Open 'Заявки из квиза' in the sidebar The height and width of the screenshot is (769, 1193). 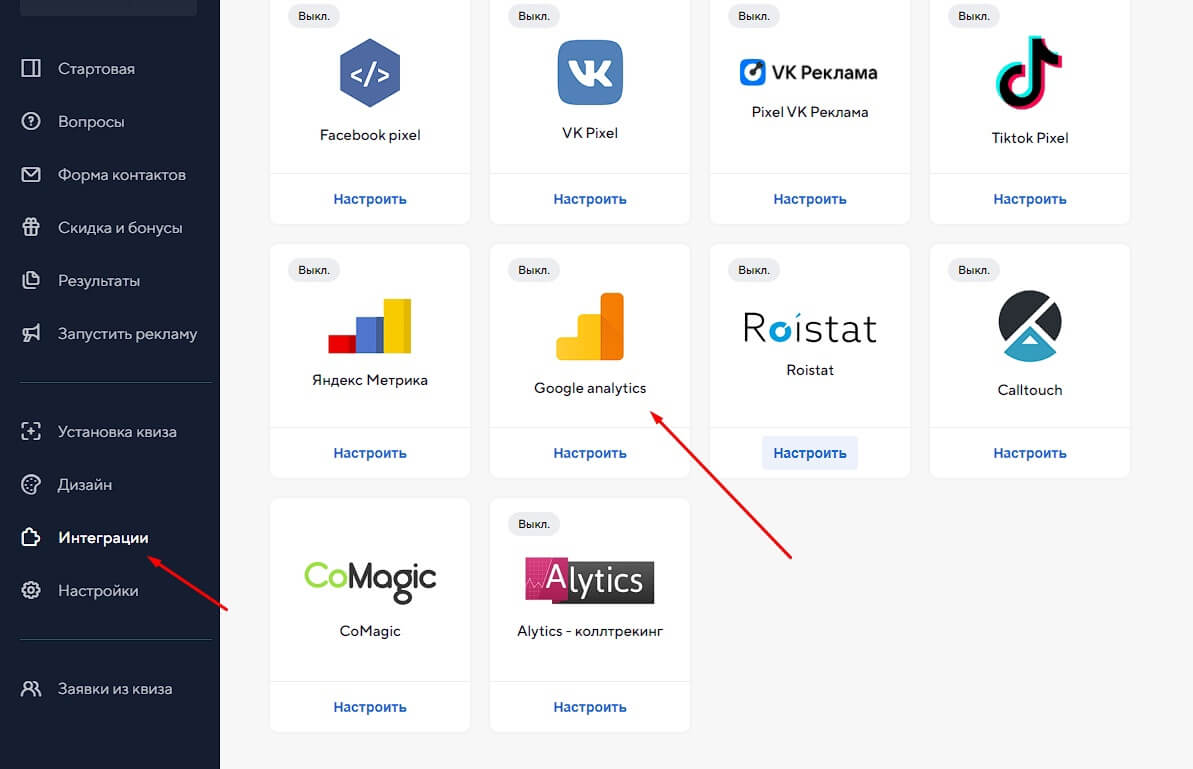click(115, 689)
